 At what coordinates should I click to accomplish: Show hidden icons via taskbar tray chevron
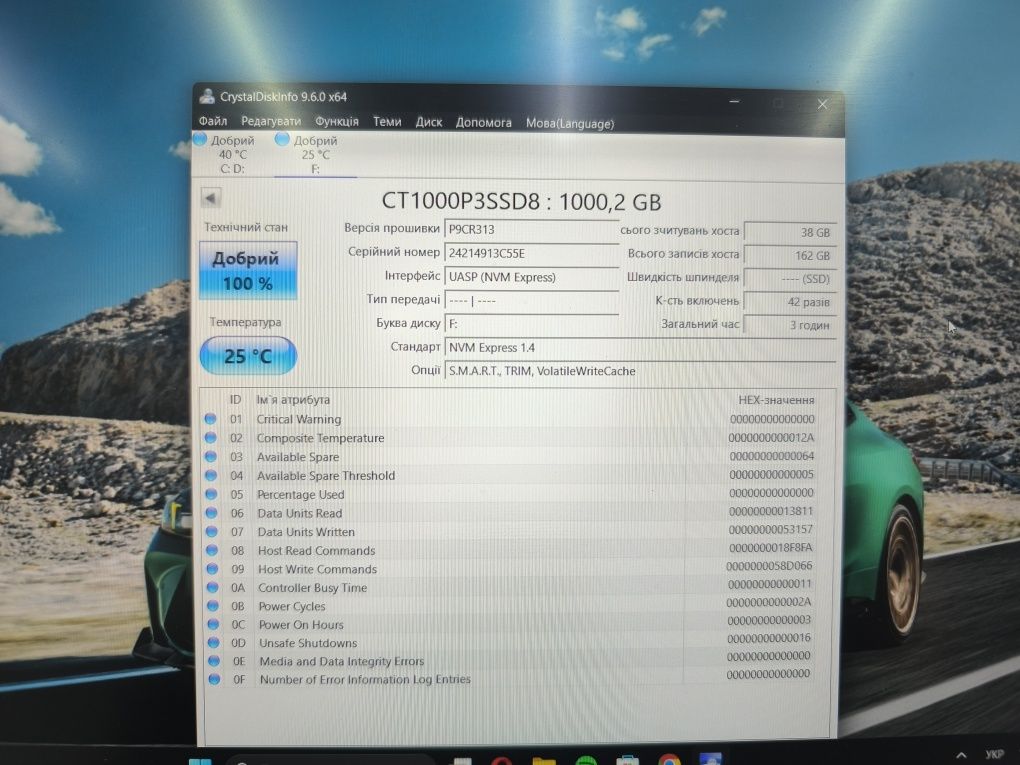tap(961, 755)
